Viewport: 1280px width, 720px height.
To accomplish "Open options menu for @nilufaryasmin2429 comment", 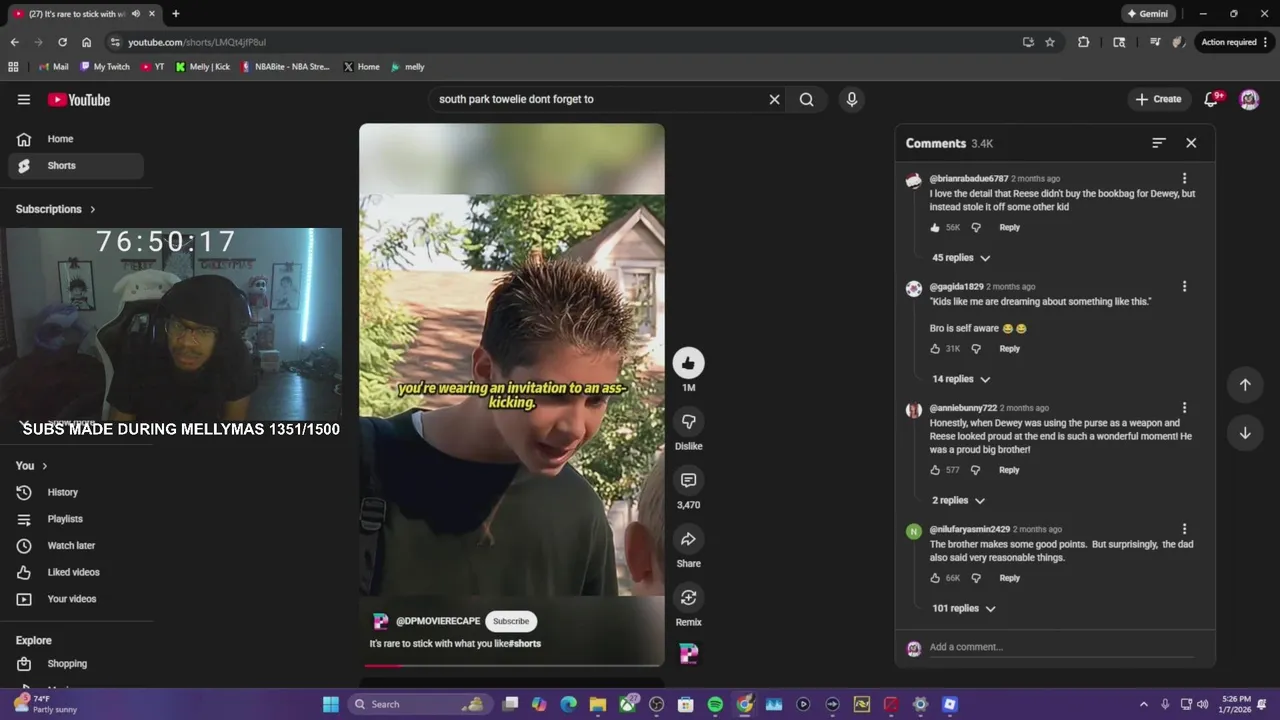I will point(1184,529).
